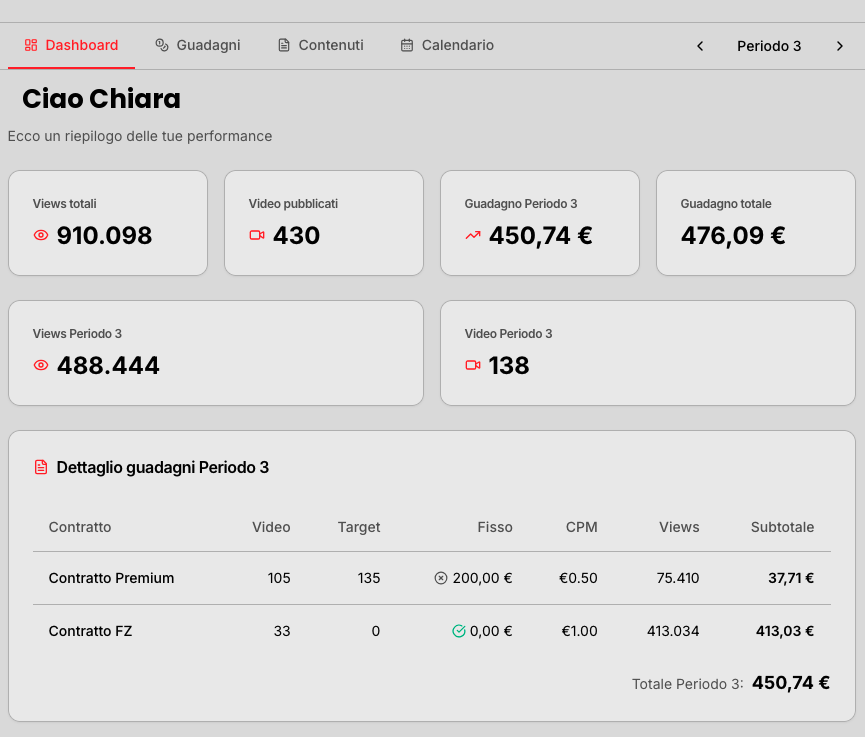Viewport: 865px width, 737px height.
Task: Click the 413.034 views cell
Action: point(673,631)
